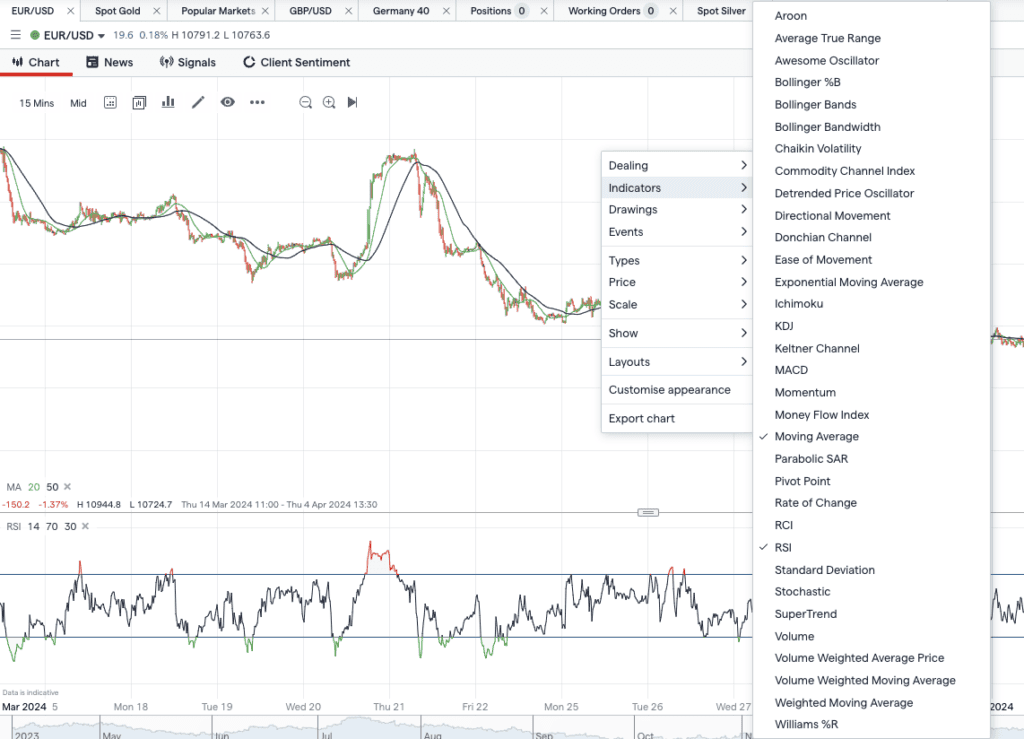The width and height of the screenshot is (1024, 739).
Task: Open the 15 Mins timeframe selector
Action: coord(37,103)
